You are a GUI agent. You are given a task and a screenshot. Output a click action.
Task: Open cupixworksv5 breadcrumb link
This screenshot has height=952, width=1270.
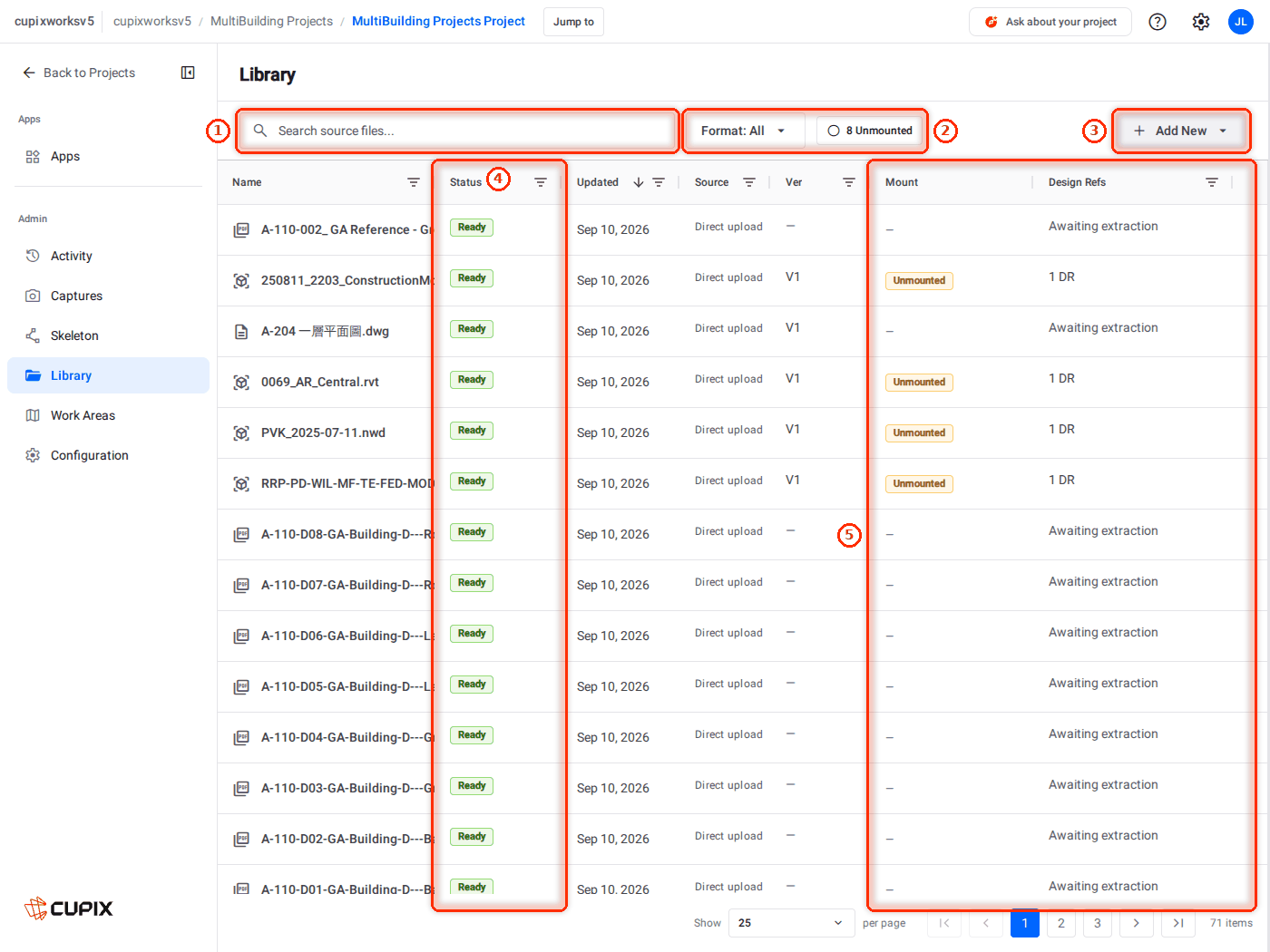(152, 21)
